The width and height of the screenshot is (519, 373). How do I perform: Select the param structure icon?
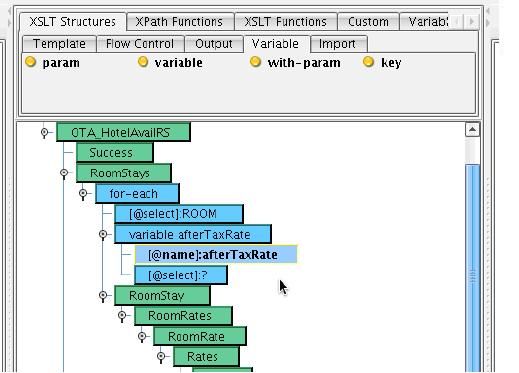click(31, 62)
